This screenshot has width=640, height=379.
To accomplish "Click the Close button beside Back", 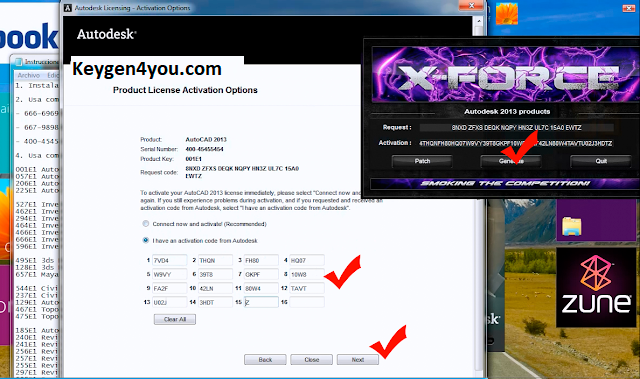I will (x=311, y=359).
